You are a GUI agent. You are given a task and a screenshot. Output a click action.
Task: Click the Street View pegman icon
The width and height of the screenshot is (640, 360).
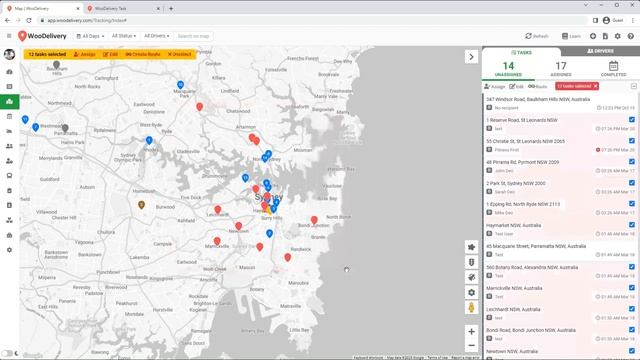pos(471,307)
